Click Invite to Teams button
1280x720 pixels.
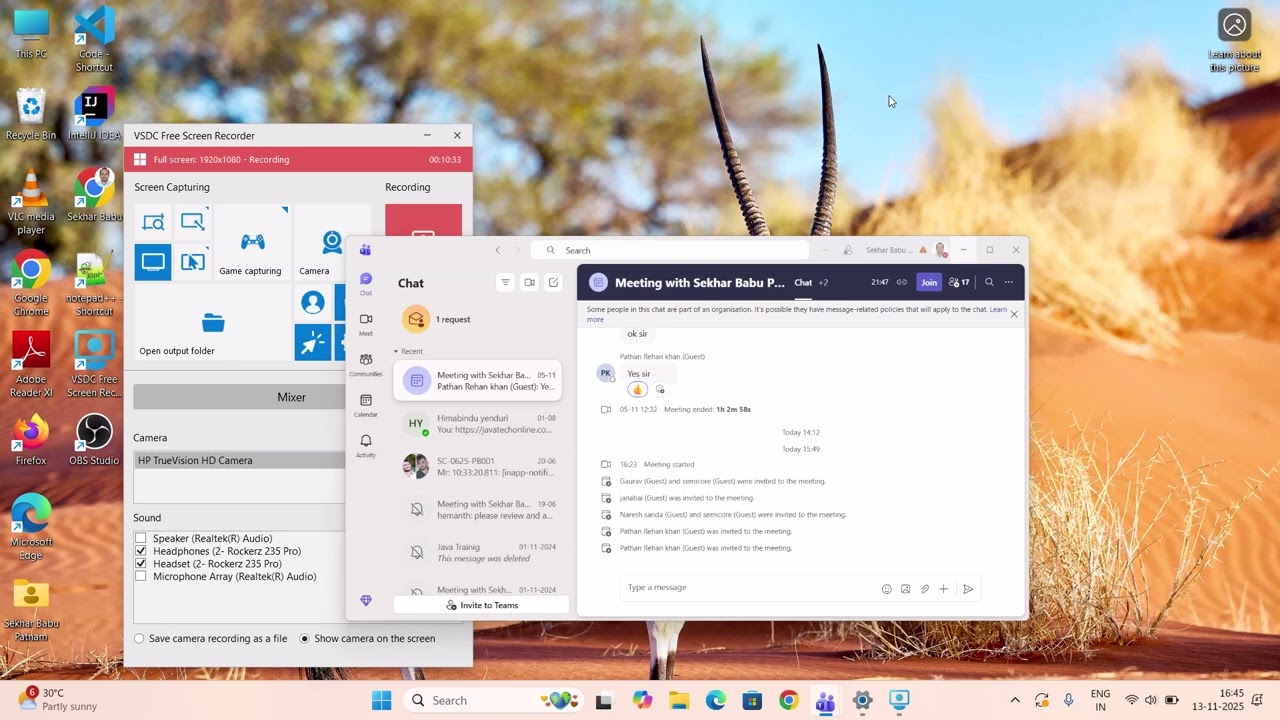point(481,605)
